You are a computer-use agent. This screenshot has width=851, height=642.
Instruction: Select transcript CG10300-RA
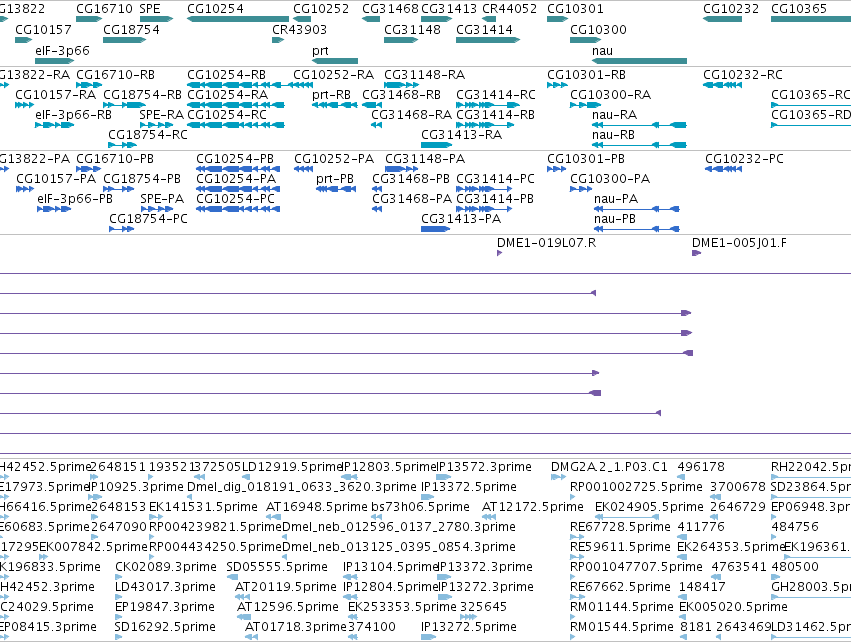coord(610,94)
